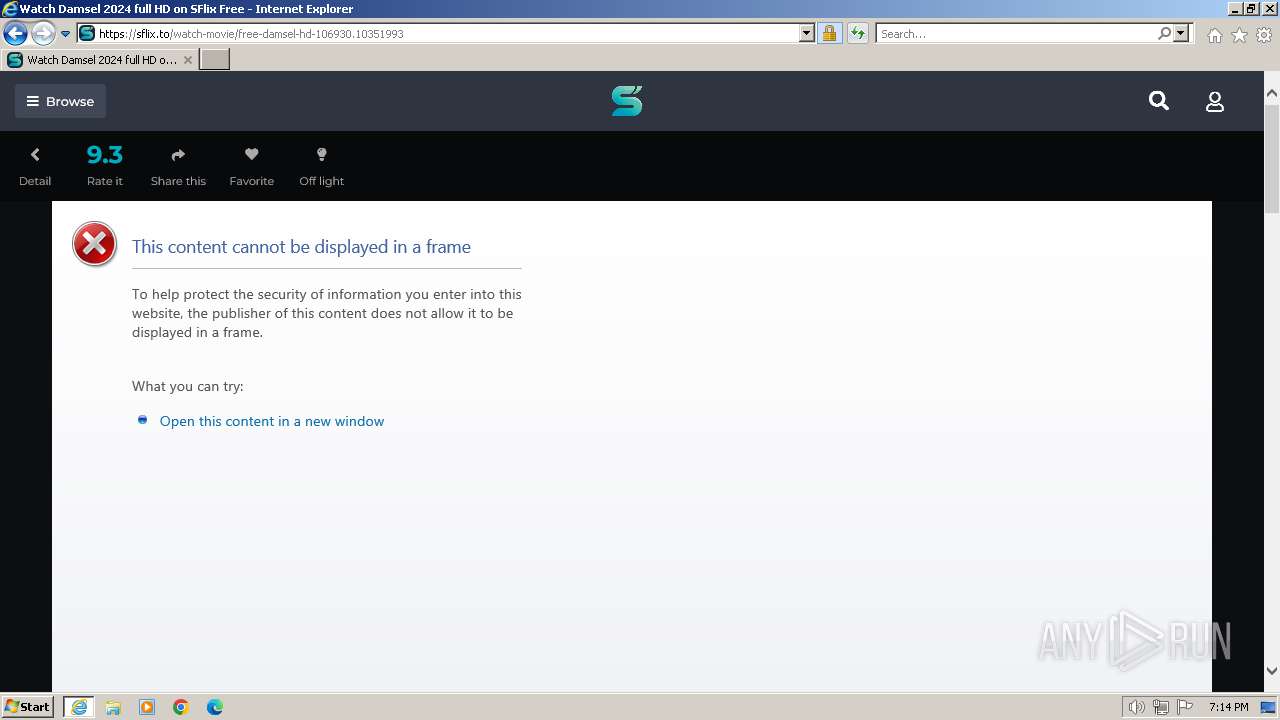Click the vertical scrollbar thumb
1280x720 pixels.
coord(1271,157)
